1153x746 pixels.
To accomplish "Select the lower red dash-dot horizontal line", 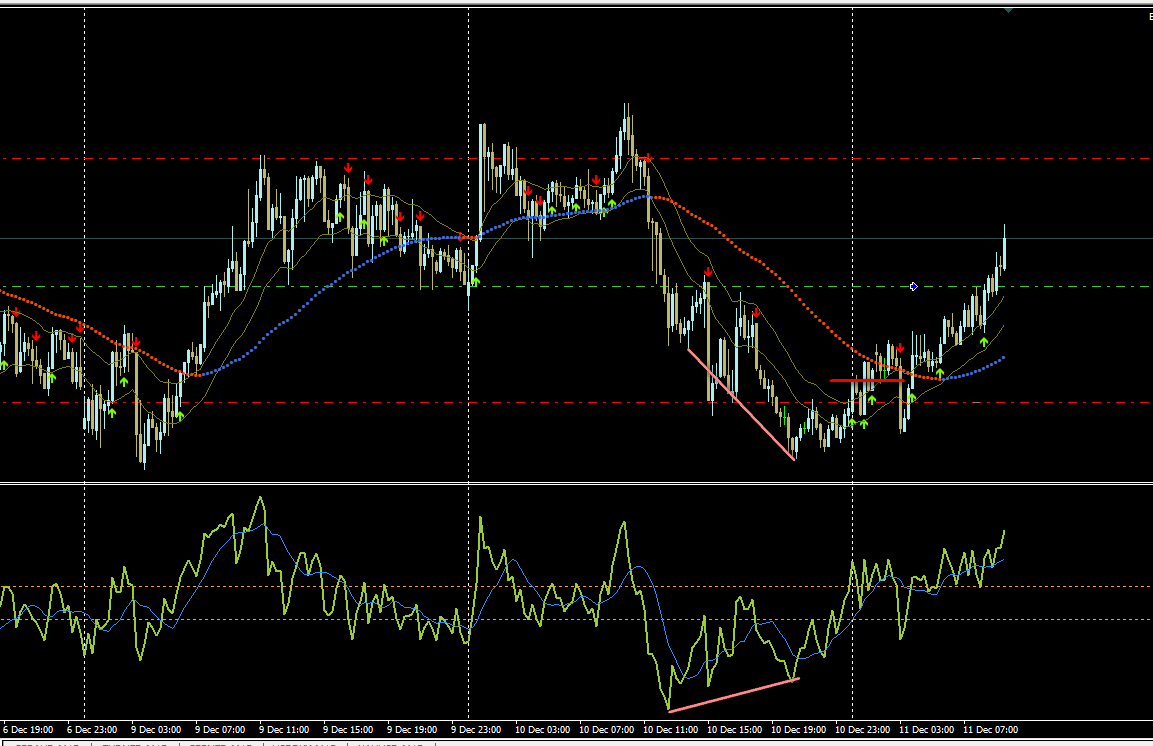I will 576,403.
